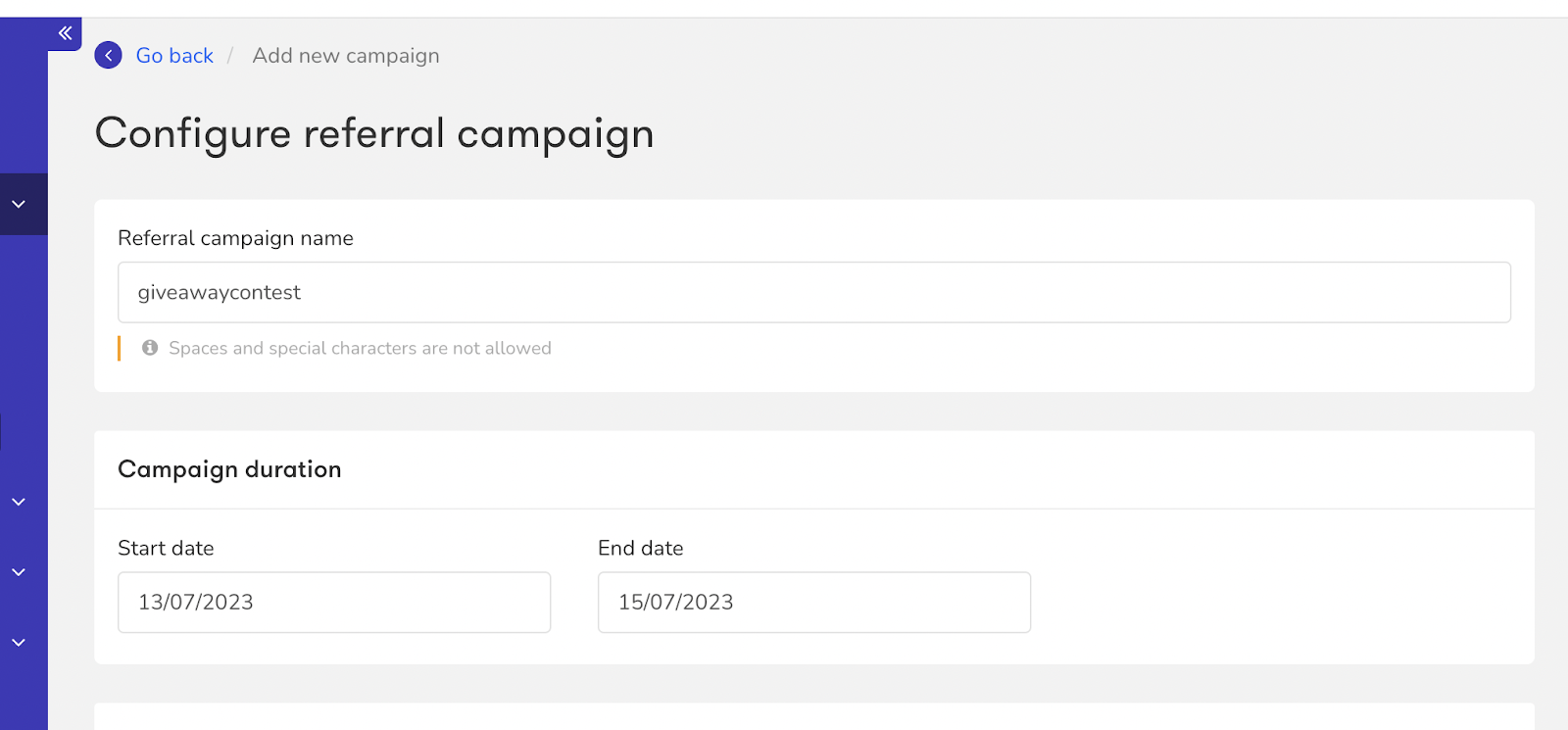This screenshot has width=1568, height=730.
Task: Open the End date picker field
Action: click(814, 603)
